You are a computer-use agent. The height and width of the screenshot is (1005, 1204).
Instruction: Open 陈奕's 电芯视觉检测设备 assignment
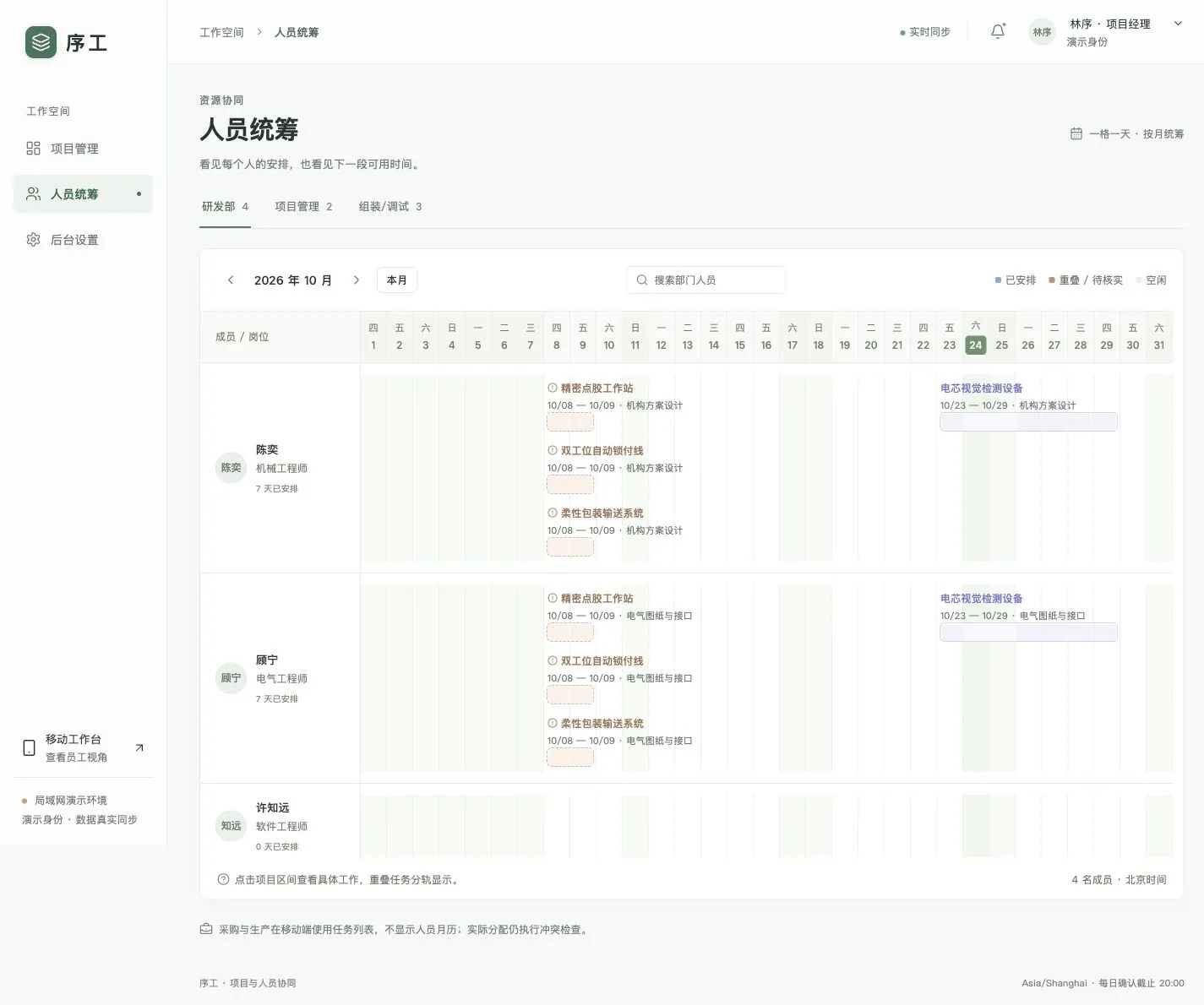click(x=982, y=388)
